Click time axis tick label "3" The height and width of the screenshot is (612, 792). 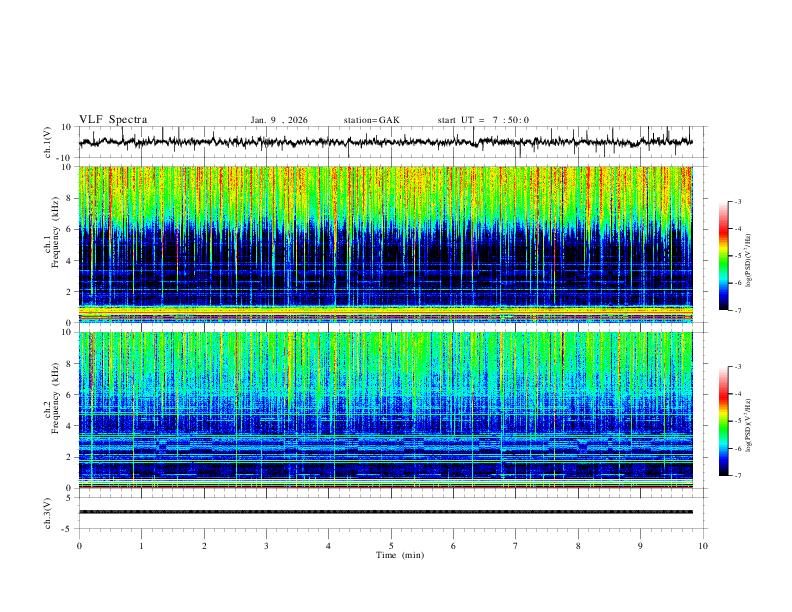(266, 546)
